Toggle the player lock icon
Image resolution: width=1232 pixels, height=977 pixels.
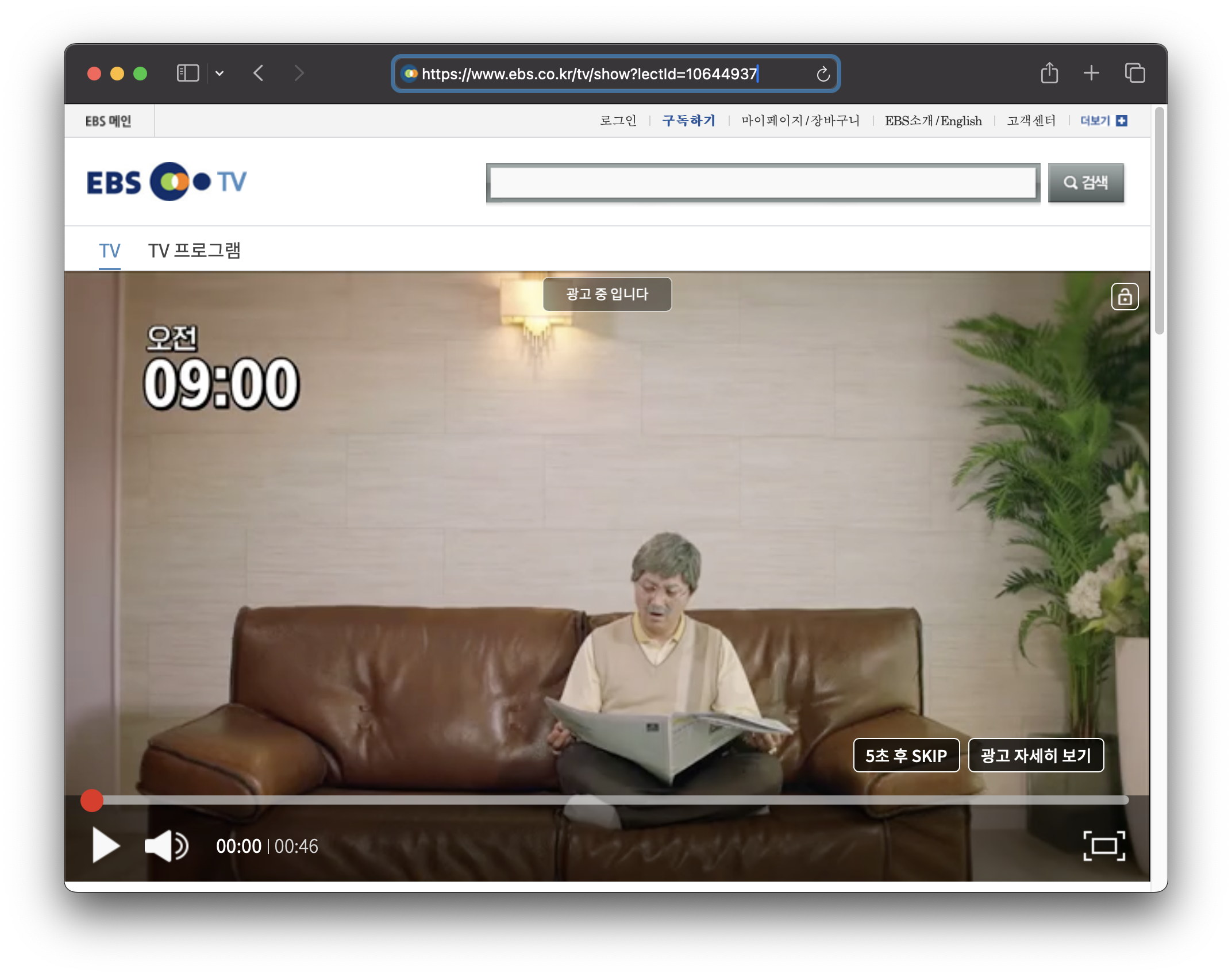click(1125, 297)
